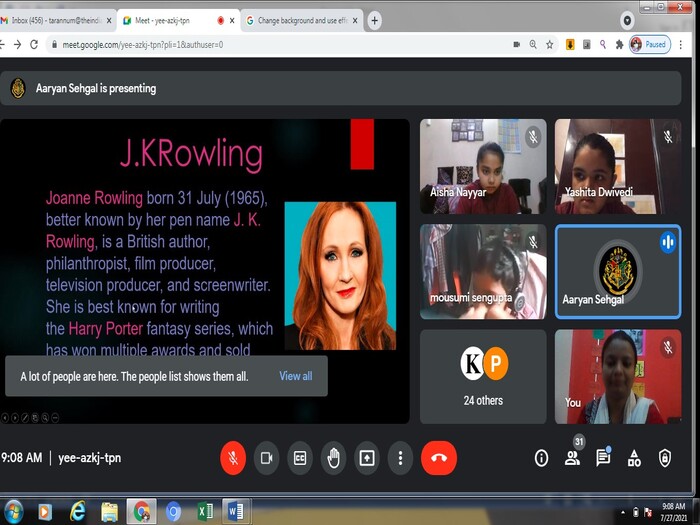
Task: Select mousumi sengupta's video tile
Action: (483, 271)
